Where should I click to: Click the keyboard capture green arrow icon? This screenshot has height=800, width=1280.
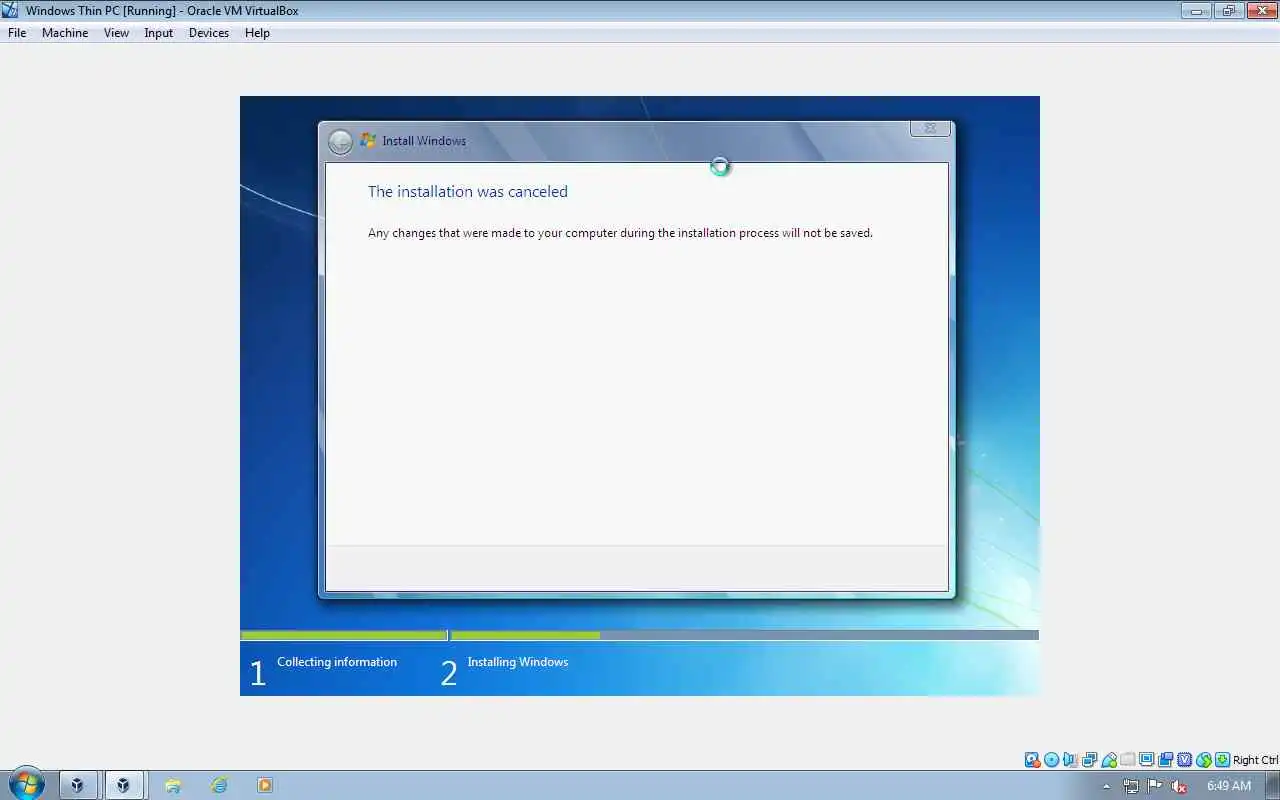[1222, 760]
